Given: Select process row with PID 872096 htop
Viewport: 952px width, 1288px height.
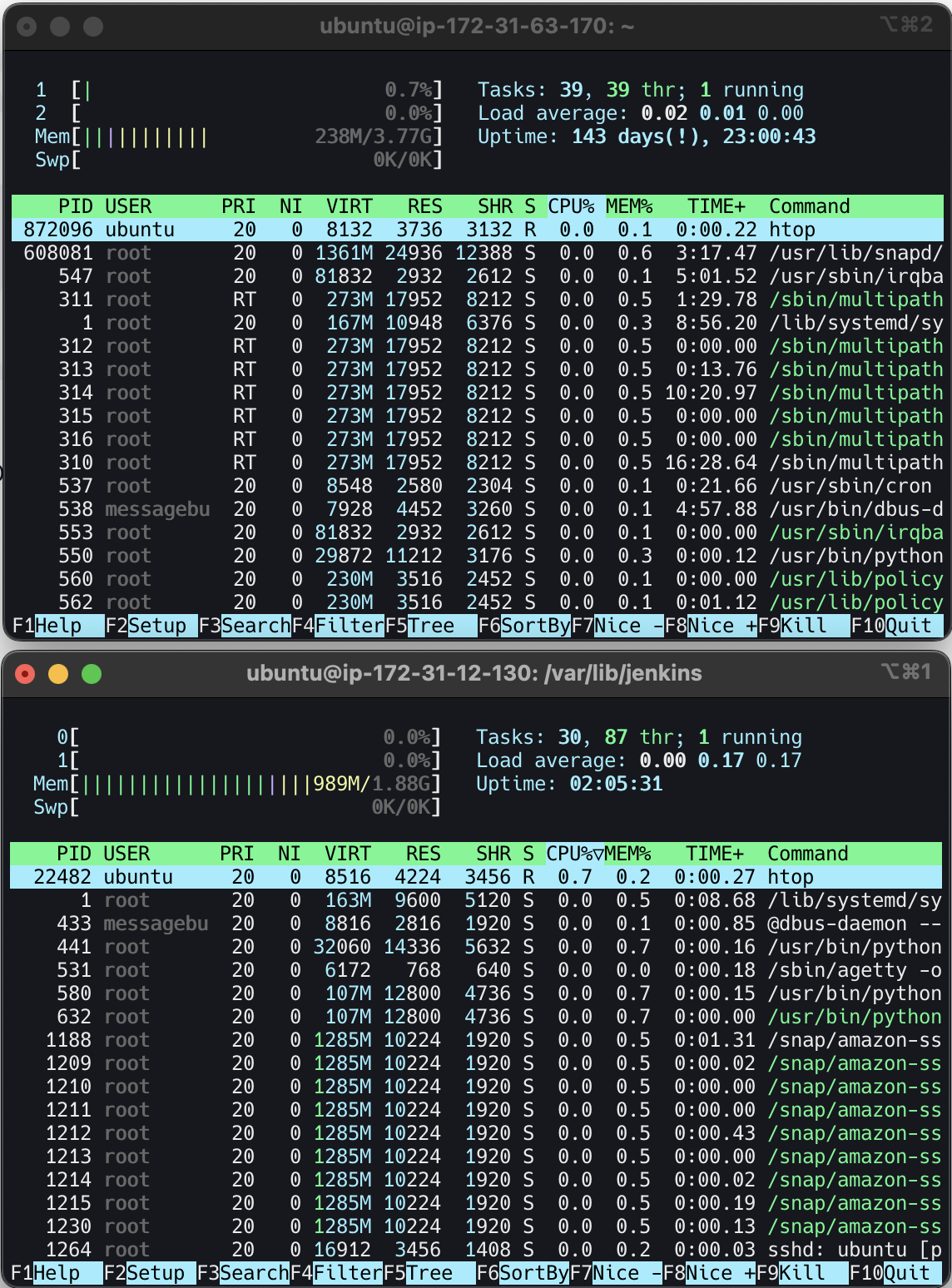Looking at the screenshot, I should 478,230.
